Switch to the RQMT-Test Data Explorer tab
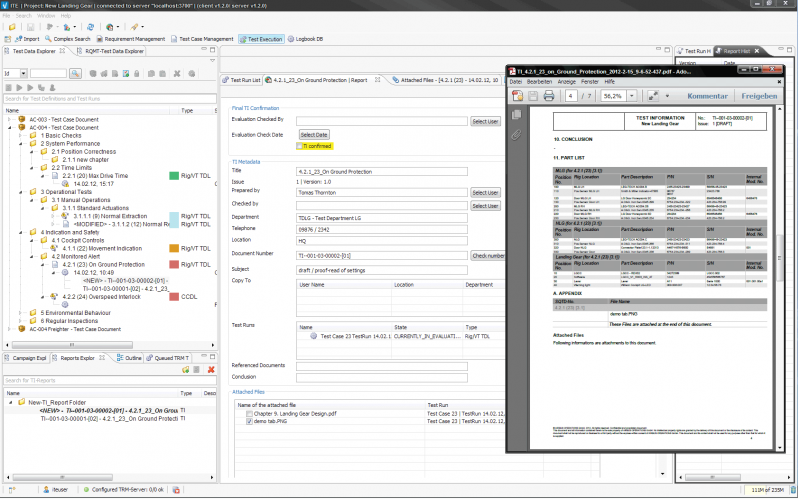Image resolution: width=800 pixels, height=499 pixels. [x=110, y=51]
